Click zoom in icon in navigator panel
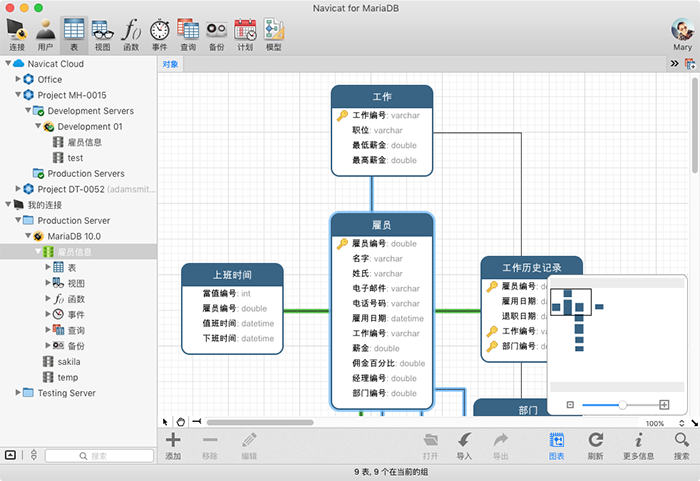 [664, 405]
